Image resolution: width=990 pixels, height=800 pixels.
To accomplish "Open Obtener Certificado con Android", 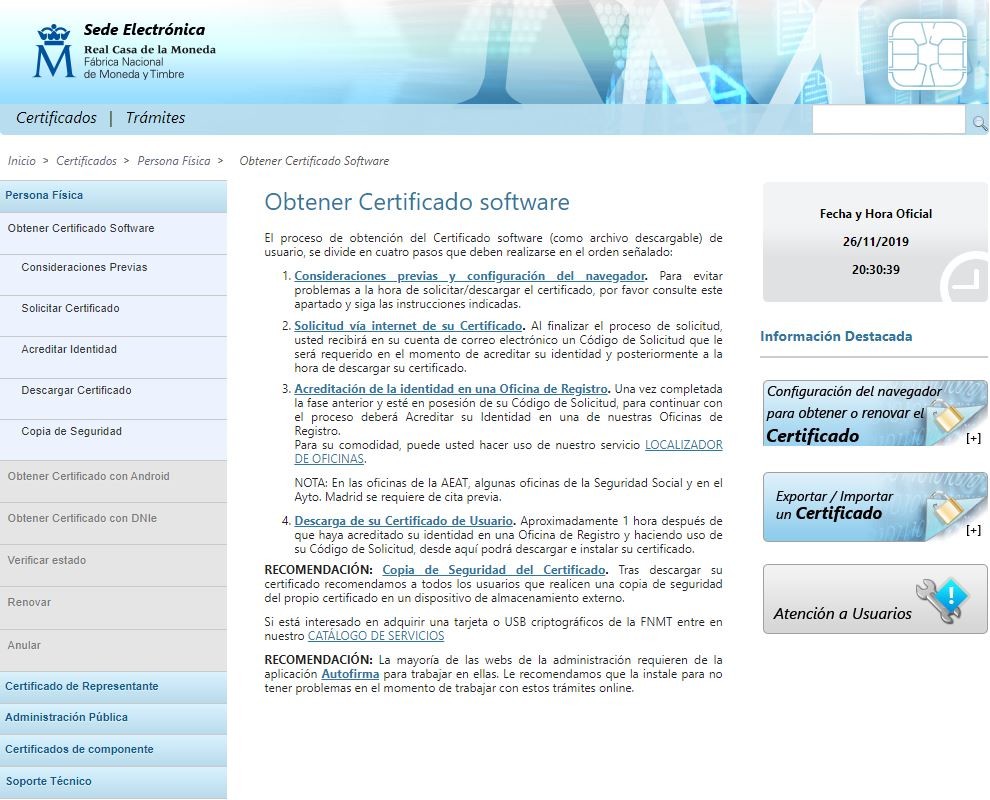I will (88, 476).
